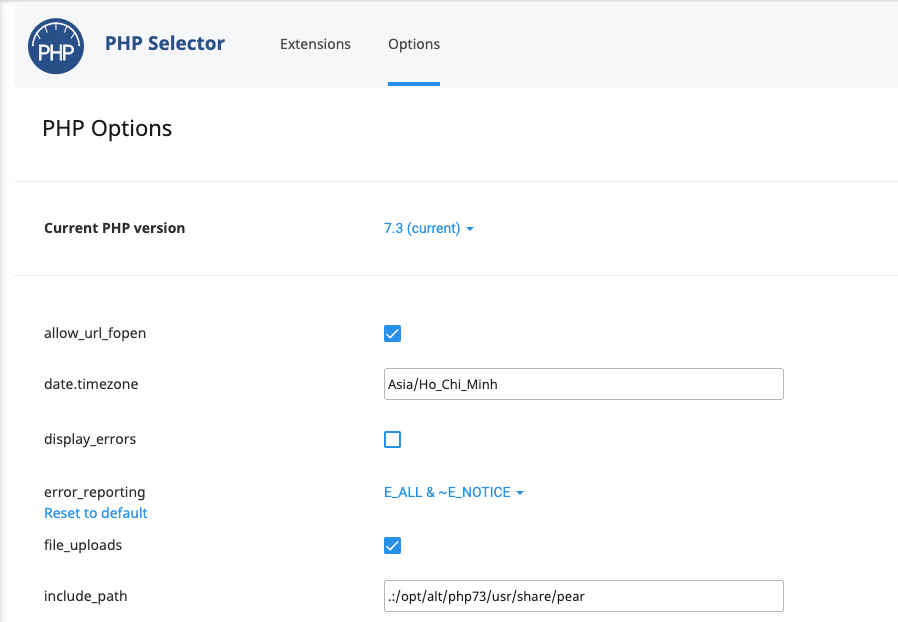Click the caret next to 7.3 (current)

click(470, 229)
